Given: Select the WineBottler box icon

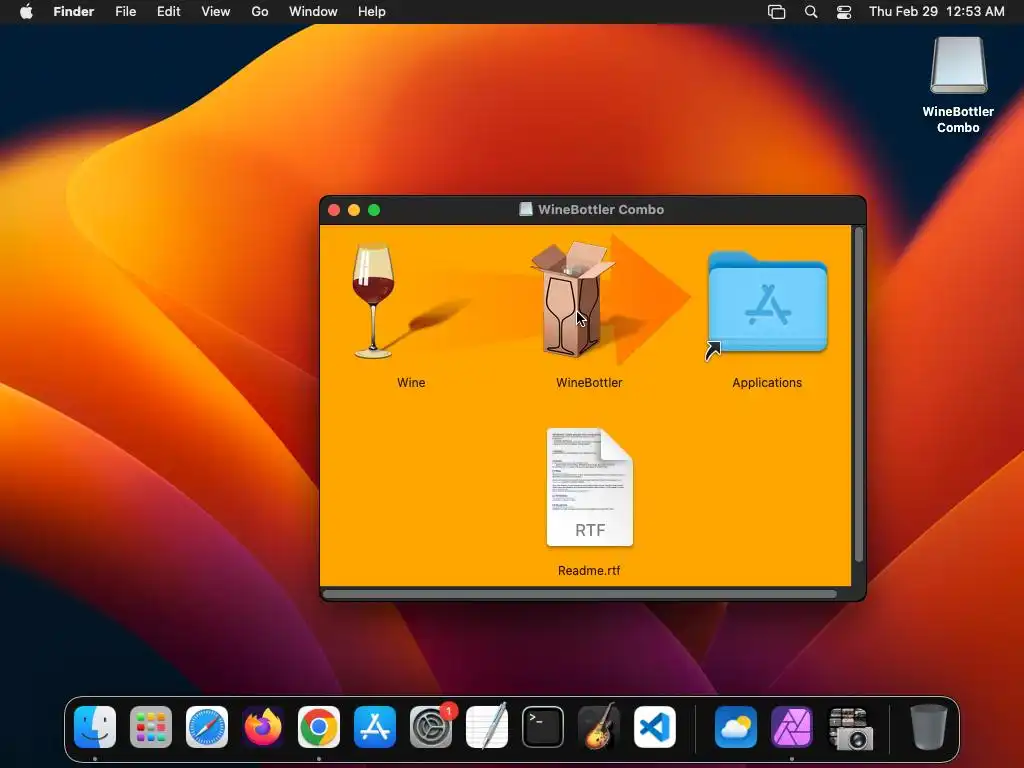Looking at the screenshot, I should click(572, 299).
